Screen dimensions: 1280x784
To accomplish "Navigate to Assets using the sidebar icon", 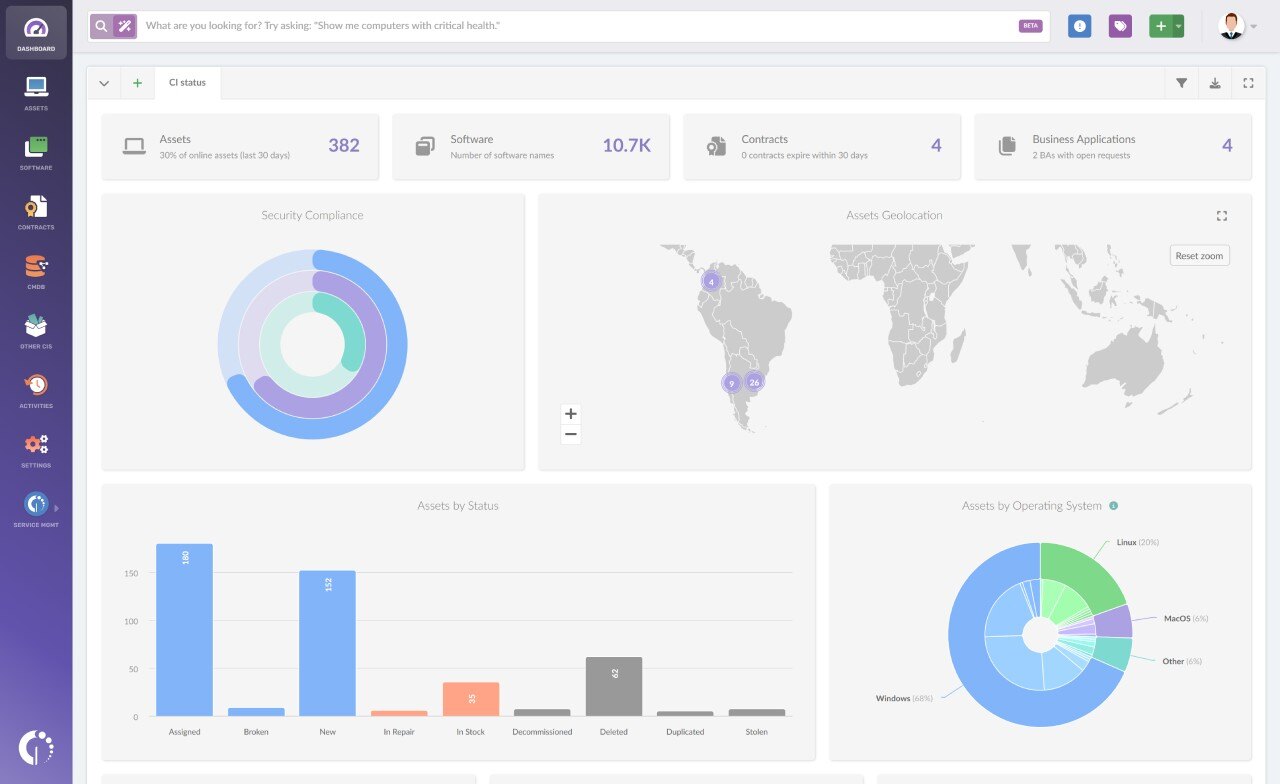I will tap(36, 90).
